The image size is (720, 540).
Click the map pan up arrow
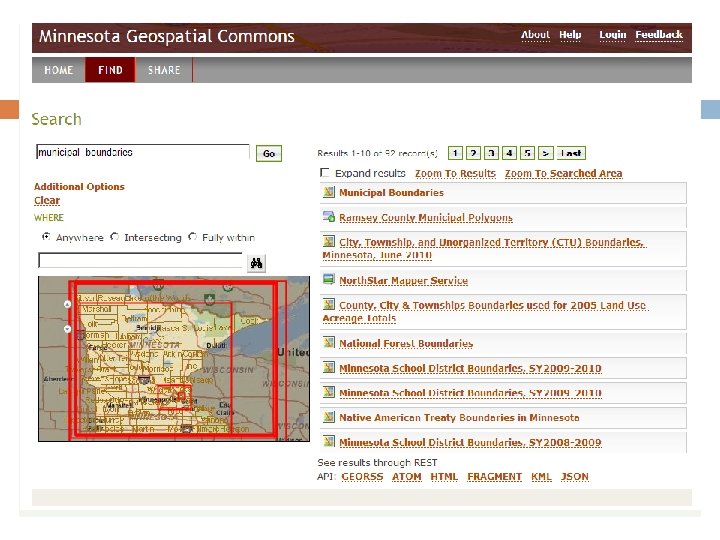[68, 304]
